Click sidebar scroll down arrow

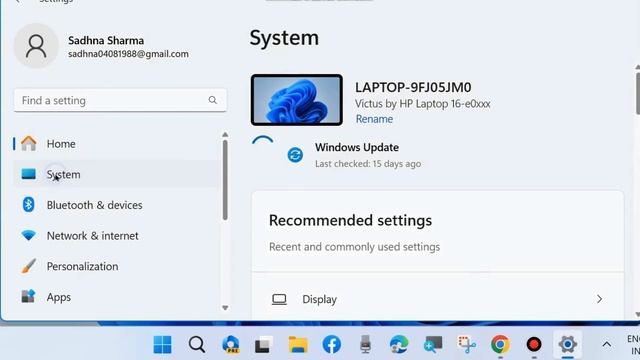(225, 308)
